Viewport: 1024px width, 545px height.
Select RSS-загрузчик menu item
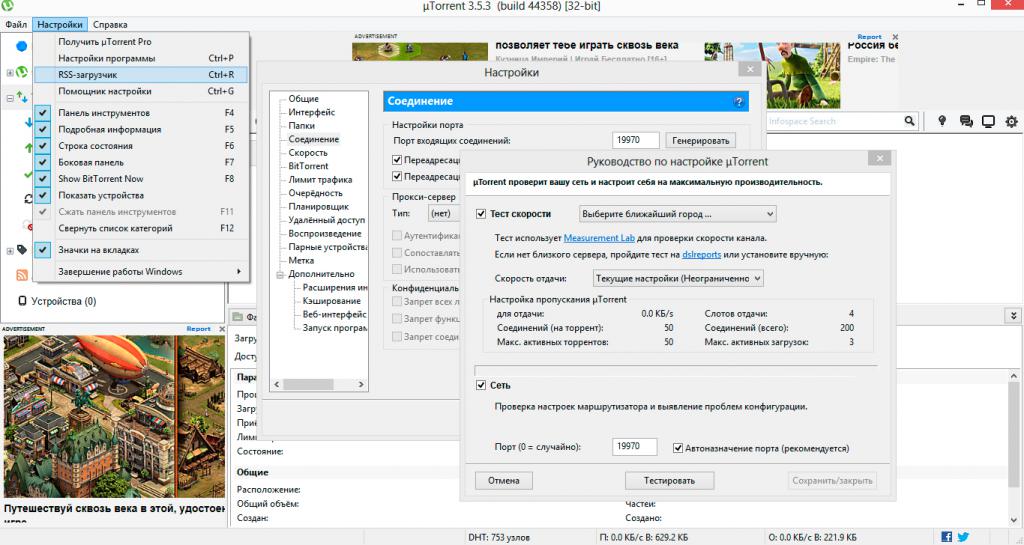pyautogui.click(x=141, y=74)
